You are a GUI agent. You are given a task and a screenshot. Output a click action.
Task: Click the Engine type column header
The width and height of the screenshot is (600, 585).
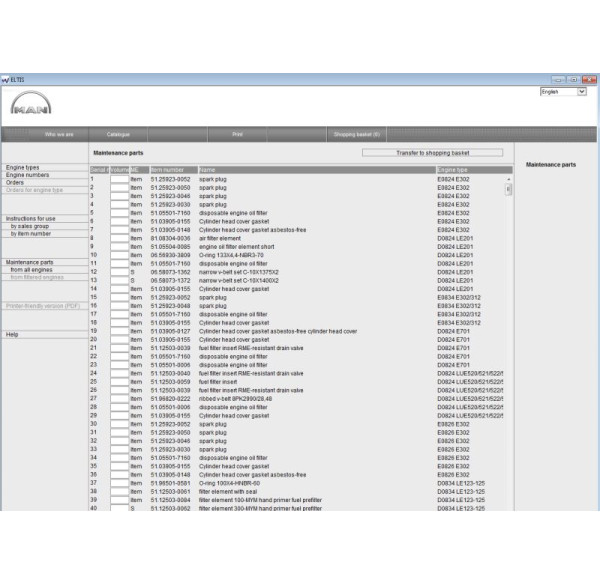pyautogui.click(x=470, y=171)
